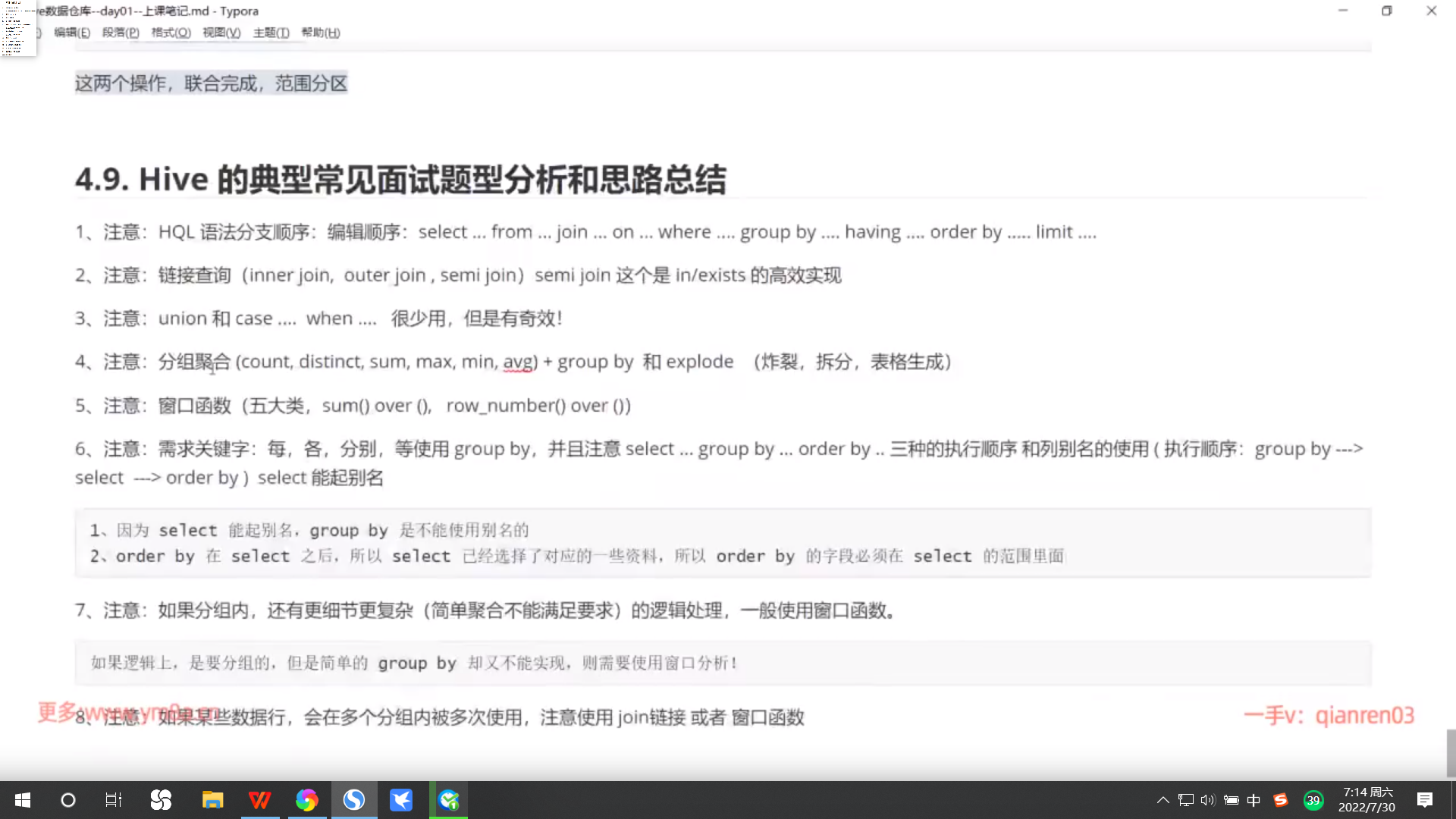1456x819 pixels.
Task: Toggle Chinese input mode indicator 中
Action: coord(1254,800)
